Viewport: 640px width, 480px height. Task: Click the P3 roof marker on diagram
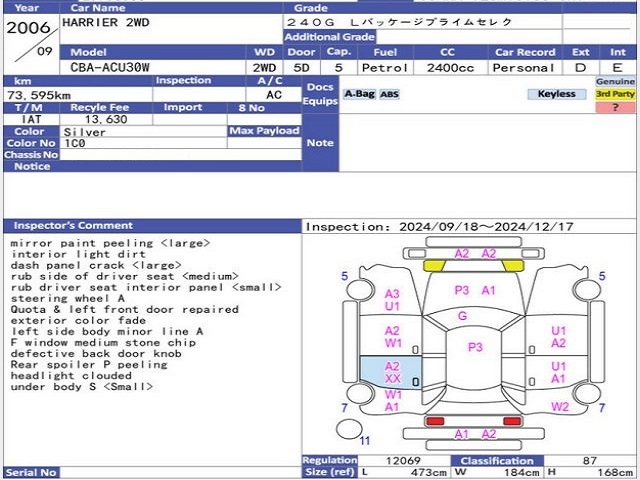tap(475, 347)
